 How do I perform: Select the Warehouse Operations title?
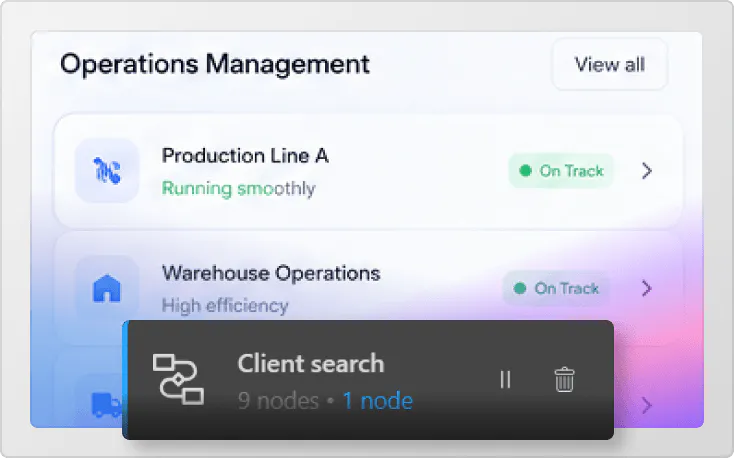pos(271,273)
